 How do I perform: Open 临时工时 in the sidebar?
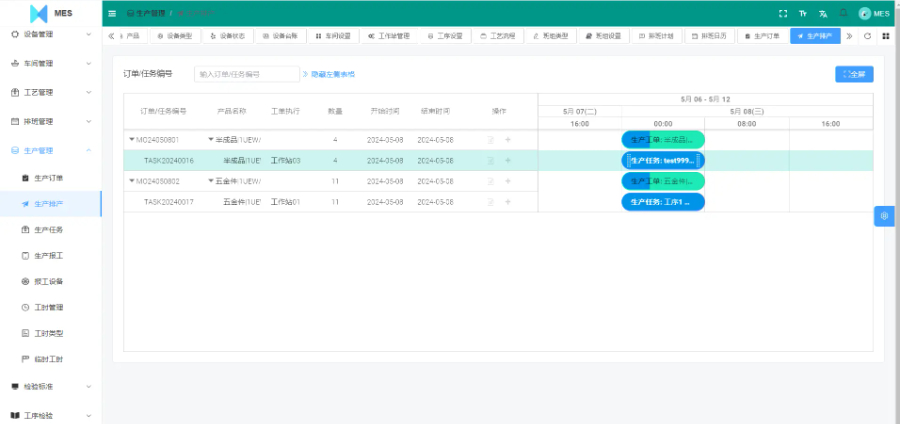click(x=49, y=359)
